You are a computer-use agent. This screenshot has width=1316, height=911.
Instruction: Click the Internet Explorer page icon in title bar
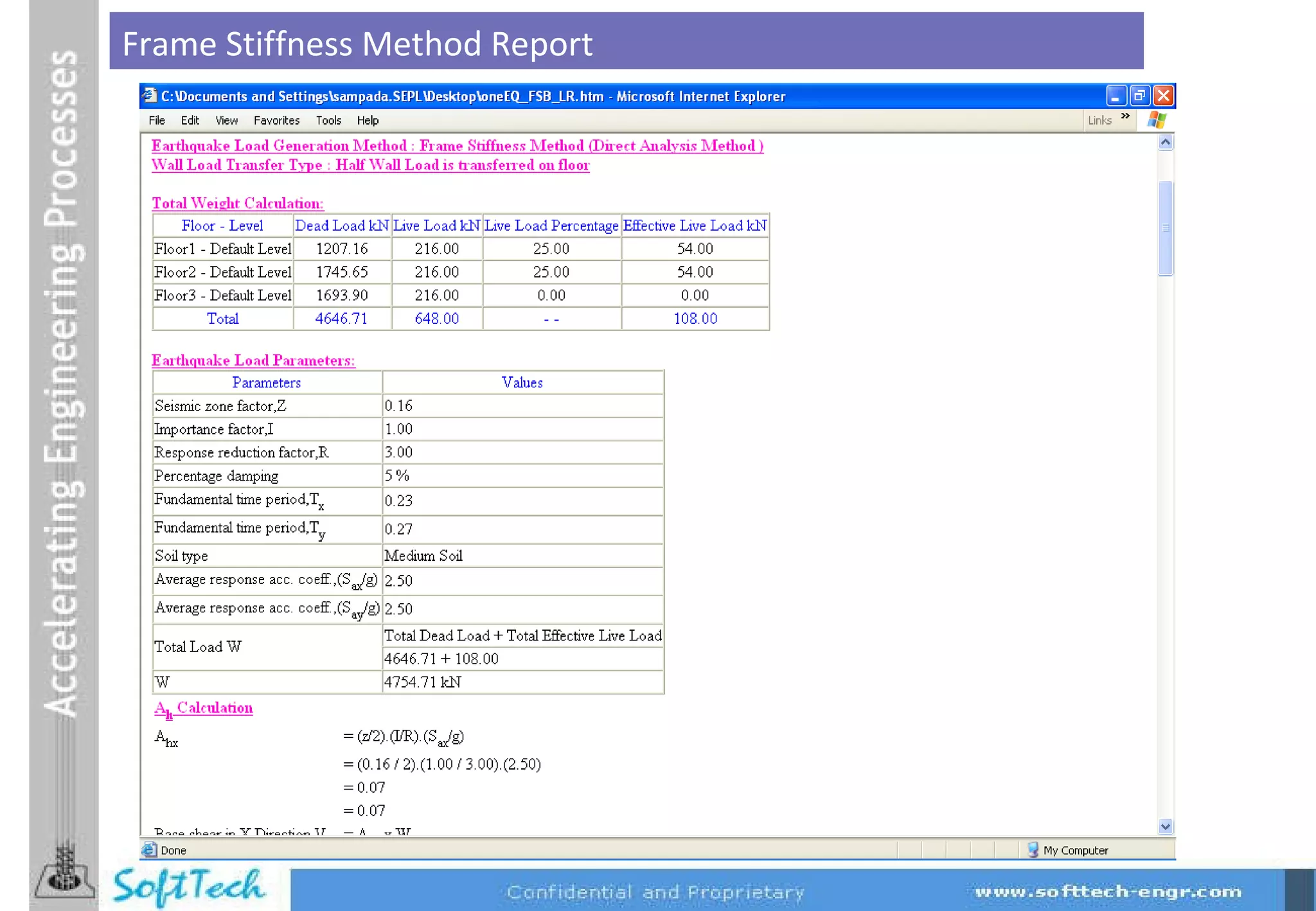point(149,96)
